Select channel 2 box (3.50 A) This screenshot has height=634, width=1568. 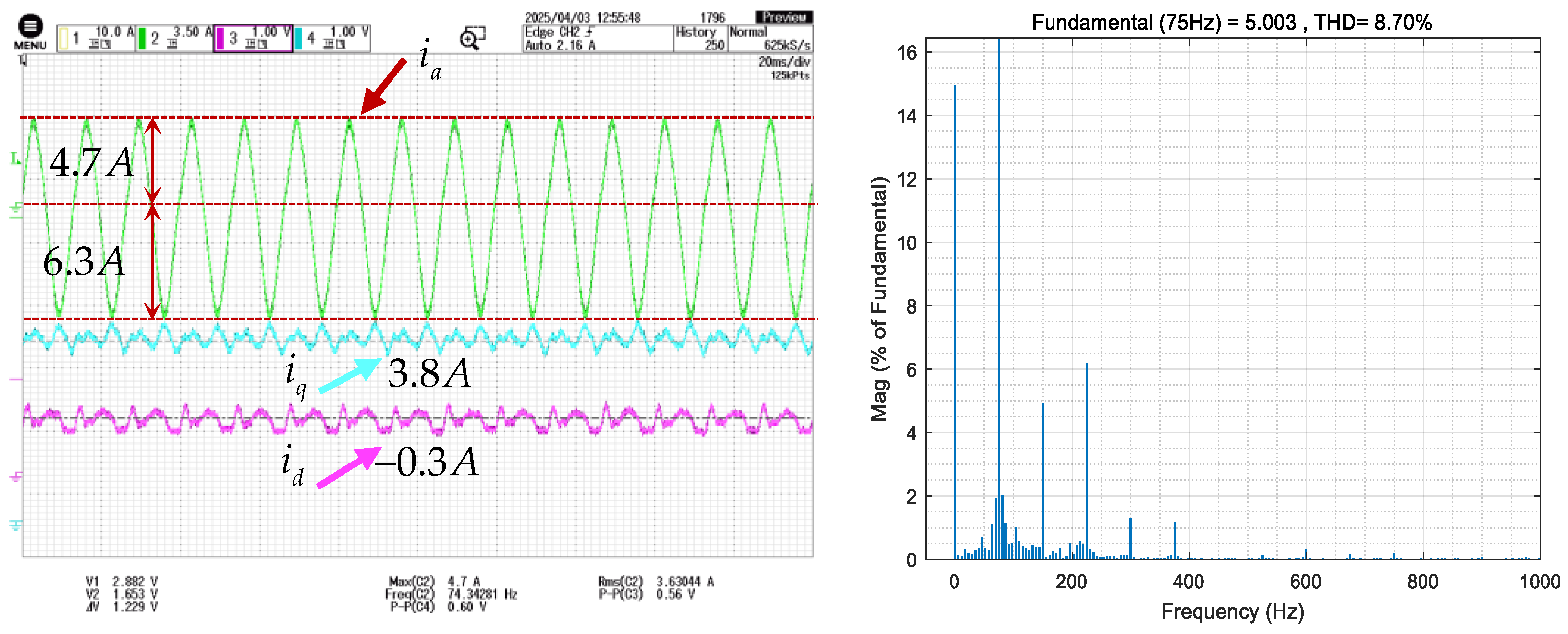tap(175, 38)
